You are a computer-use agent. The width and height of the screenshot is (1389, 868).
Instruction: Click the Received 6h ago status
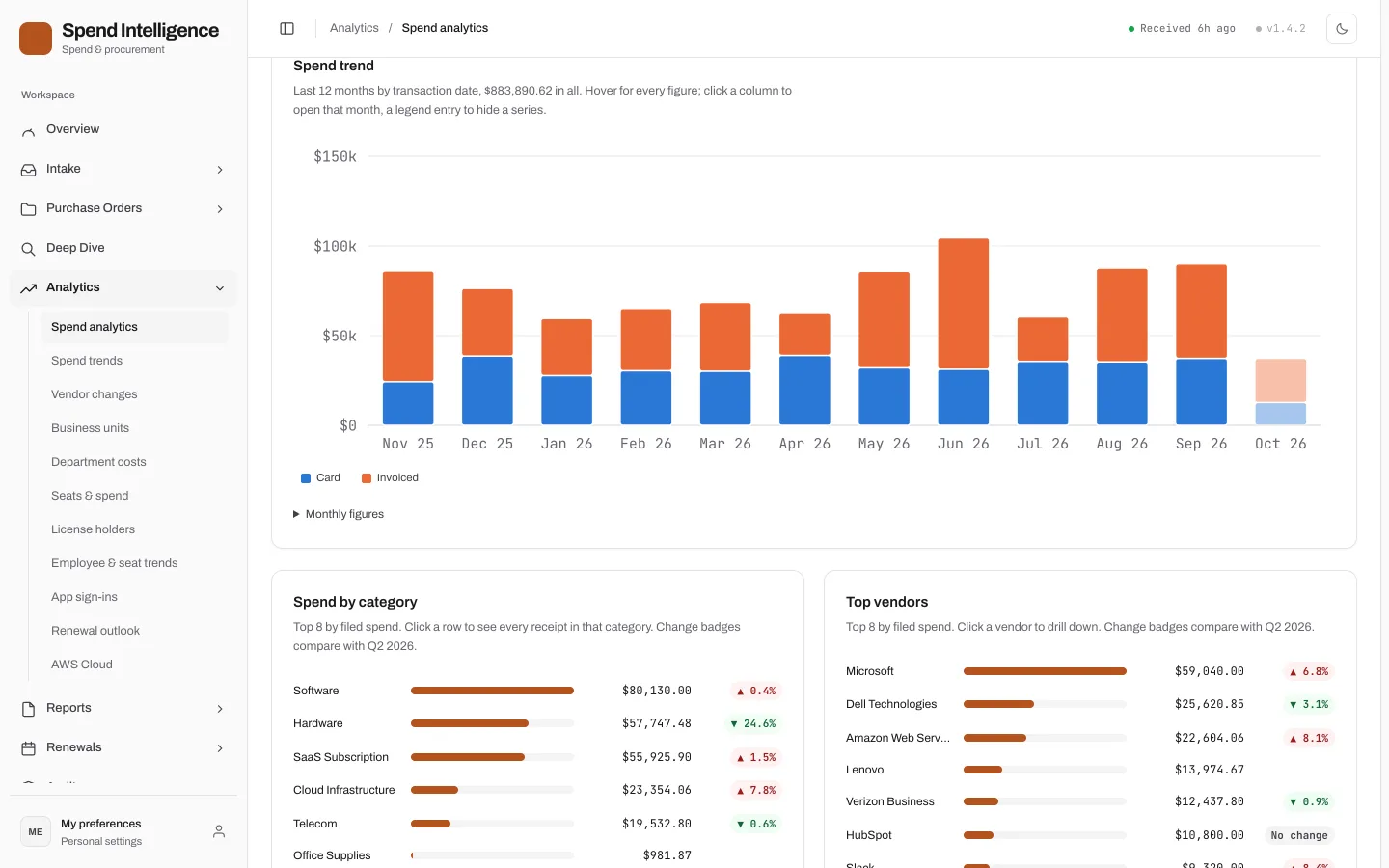pos(1182,29)
